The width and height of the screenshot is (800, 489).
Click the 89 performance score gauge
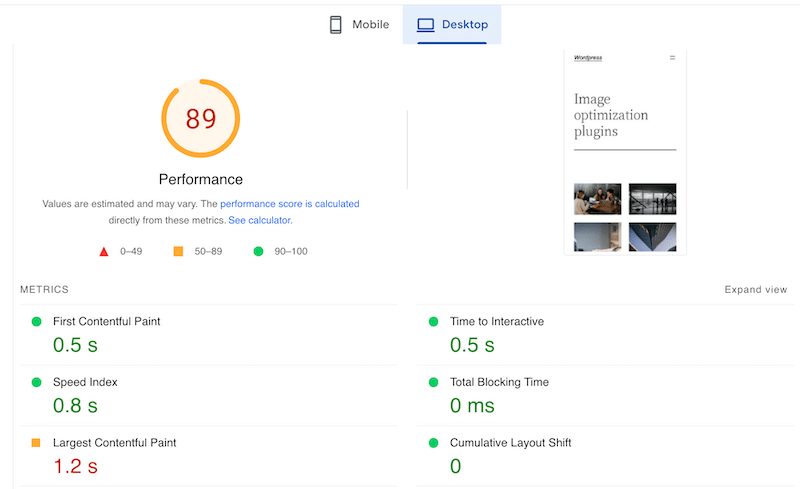(x=201, y=119)
